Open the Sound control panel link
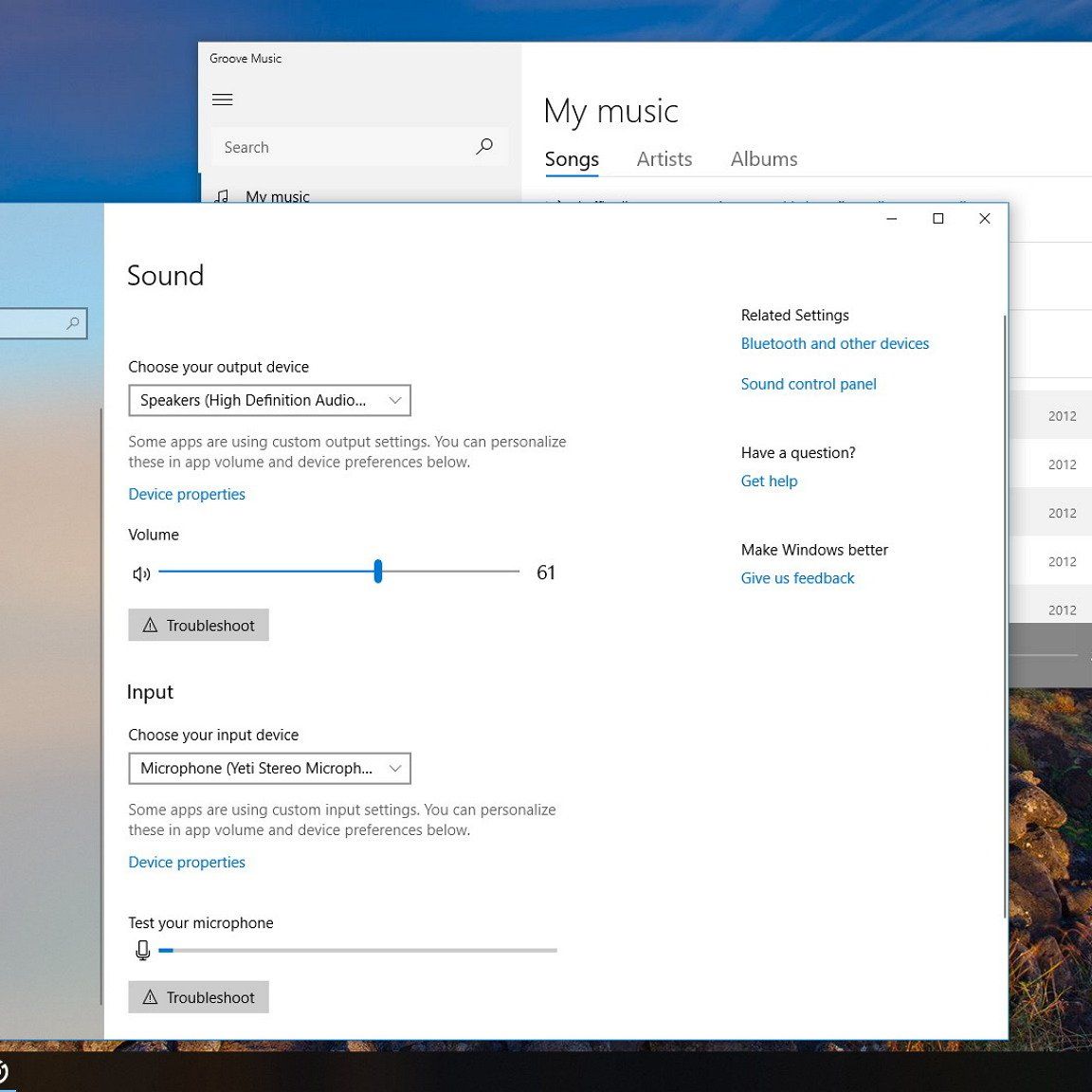 808,384
